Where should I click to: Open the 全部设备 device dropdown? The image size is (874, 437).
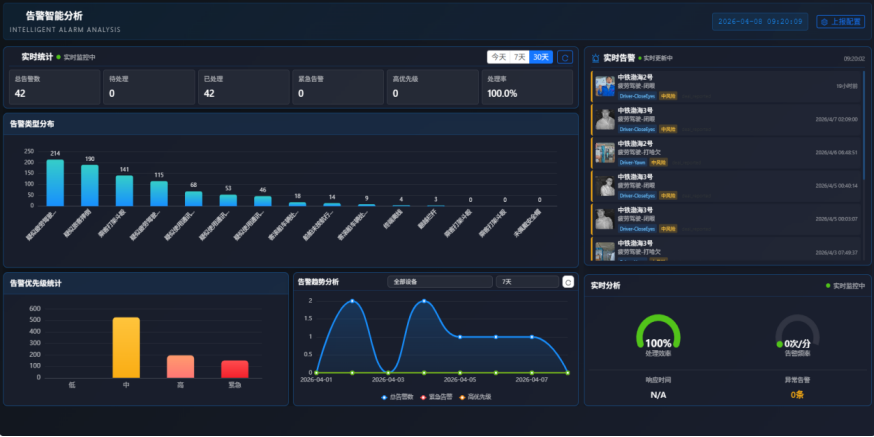pos(438,282)
